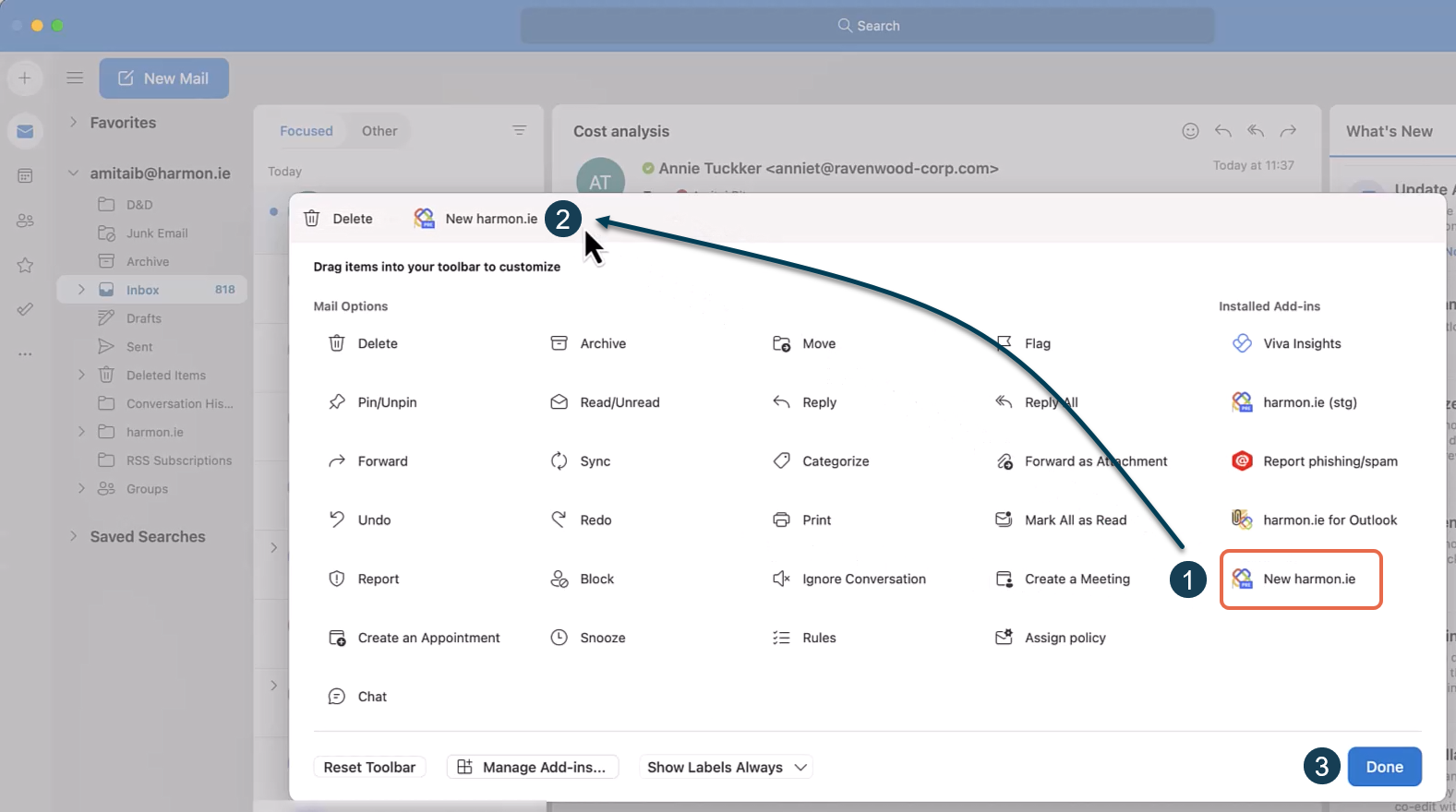Screen dimensions: 1456x812
Task: Open Calendar view in left rail
Action: [25, 175]
